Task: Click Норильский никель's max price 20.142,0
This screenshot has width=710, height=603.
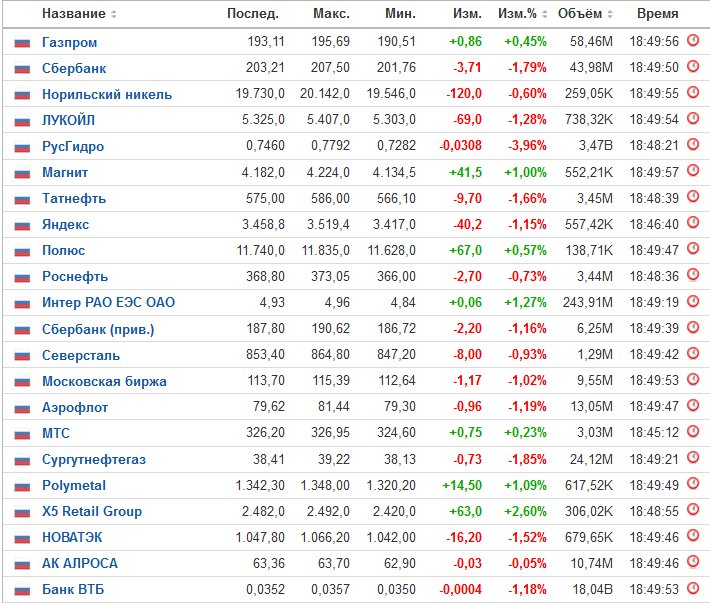Action: coord(325,93)
